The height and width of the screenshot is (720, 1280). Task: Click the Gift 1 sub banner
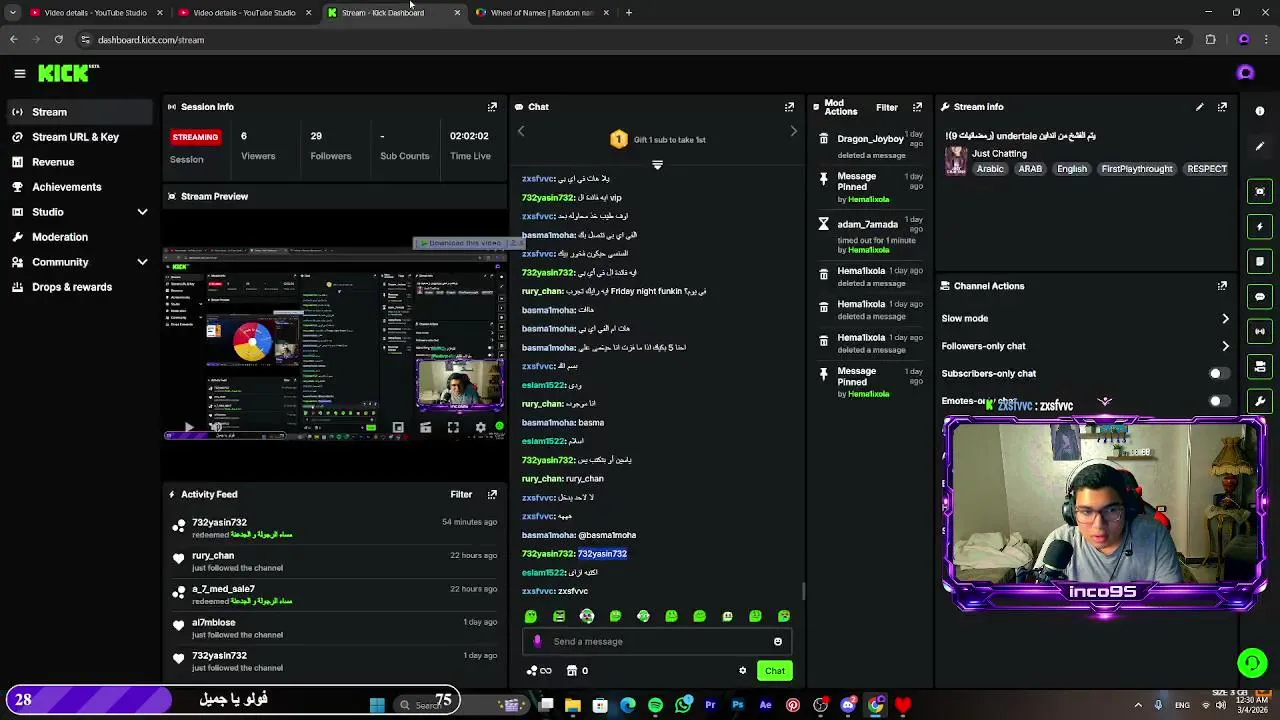[x=657, y=140]
